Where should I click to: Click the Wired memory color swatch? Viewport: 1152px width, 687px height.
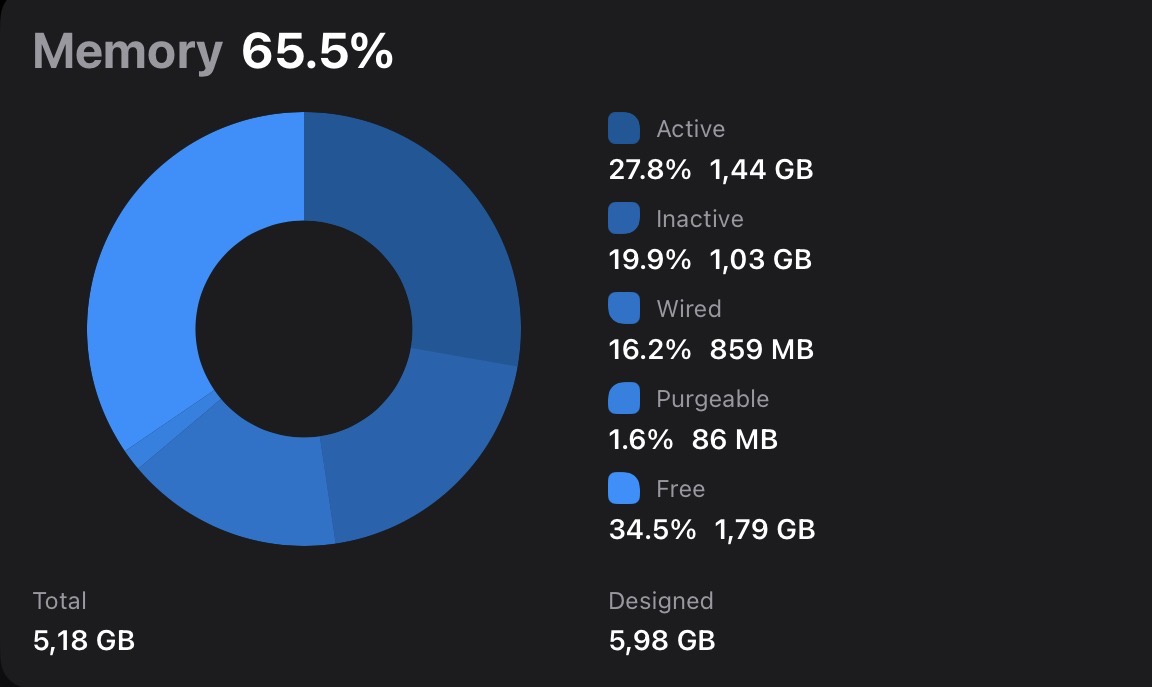click(624, 309)
